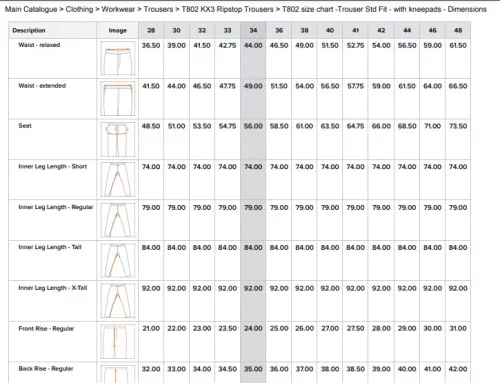Open the Waist - extended diagram thumbnail
The width and height of the screenshot is (500, 383).
[118, 99]
